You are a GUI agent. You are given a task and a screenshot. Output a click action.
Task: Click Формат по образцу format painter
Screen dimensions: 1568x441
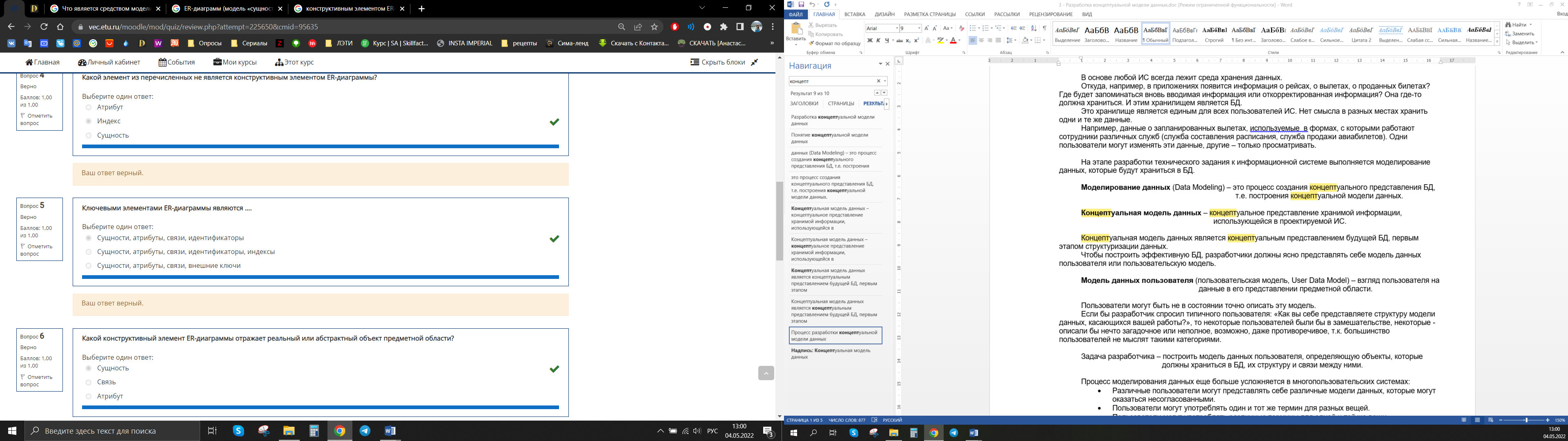click(x=835, y=43)
